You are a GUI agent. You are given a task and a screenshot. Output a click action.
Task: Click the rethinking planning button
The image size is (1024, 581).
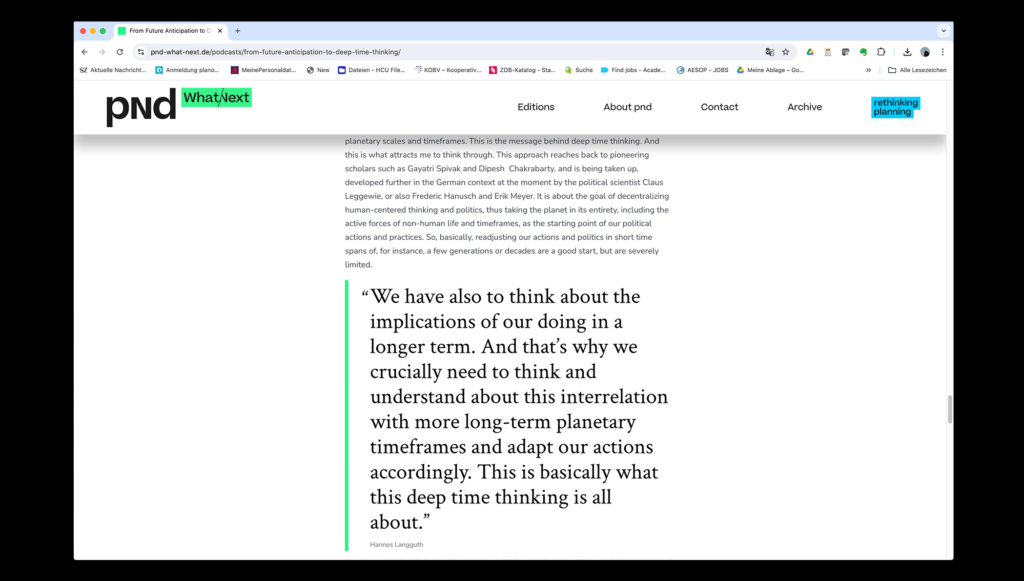[894, 107]
